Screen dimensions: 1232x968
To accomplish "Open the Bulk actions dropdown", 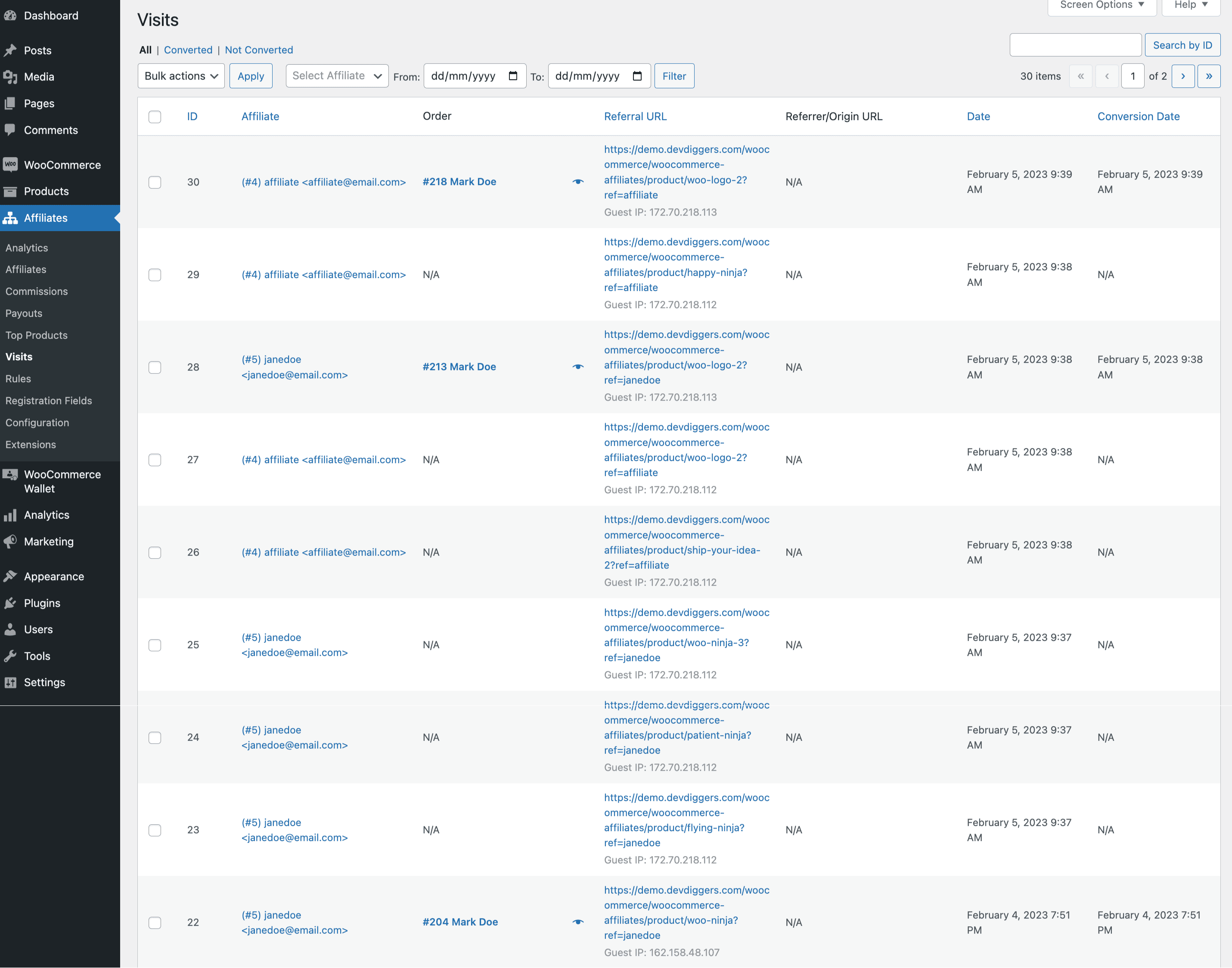I will [181, 76].
